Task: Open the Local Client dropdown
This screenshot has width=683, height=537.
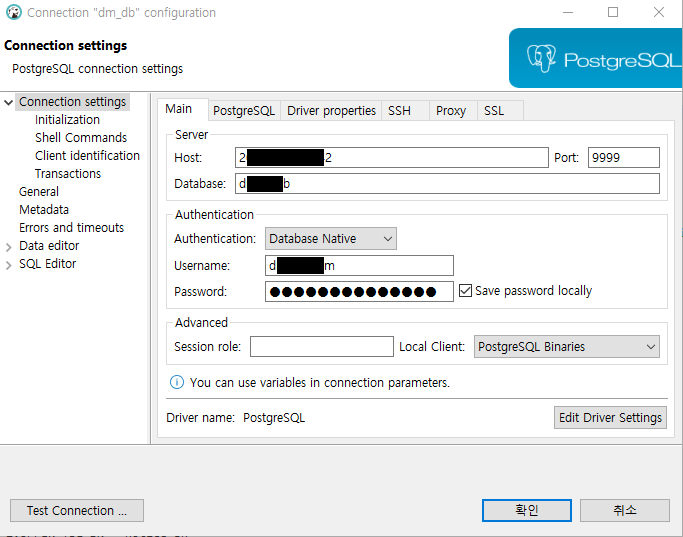Action: [567, 347]
